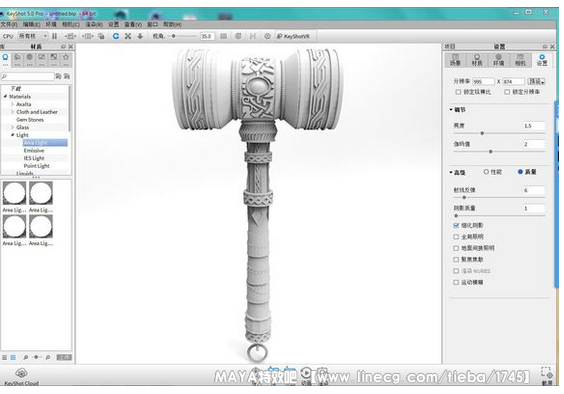The height and width of the screenshot is (394, 564).
Task: Open the resolution 预设 presets dropdown
Action: 536,82
